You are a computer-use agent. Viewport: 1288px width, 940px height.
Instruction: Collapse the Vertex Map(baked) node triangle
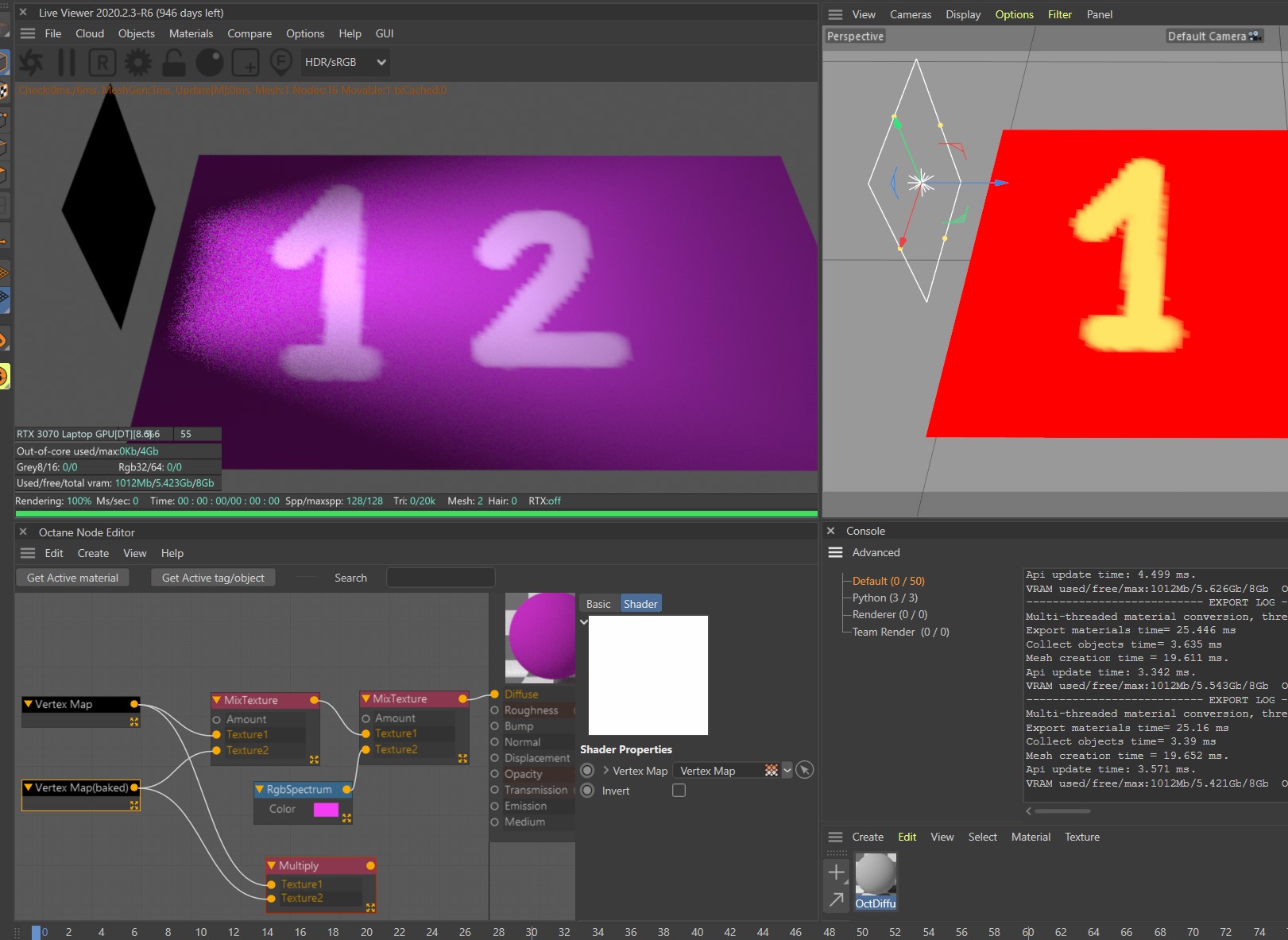pos(28,787)
